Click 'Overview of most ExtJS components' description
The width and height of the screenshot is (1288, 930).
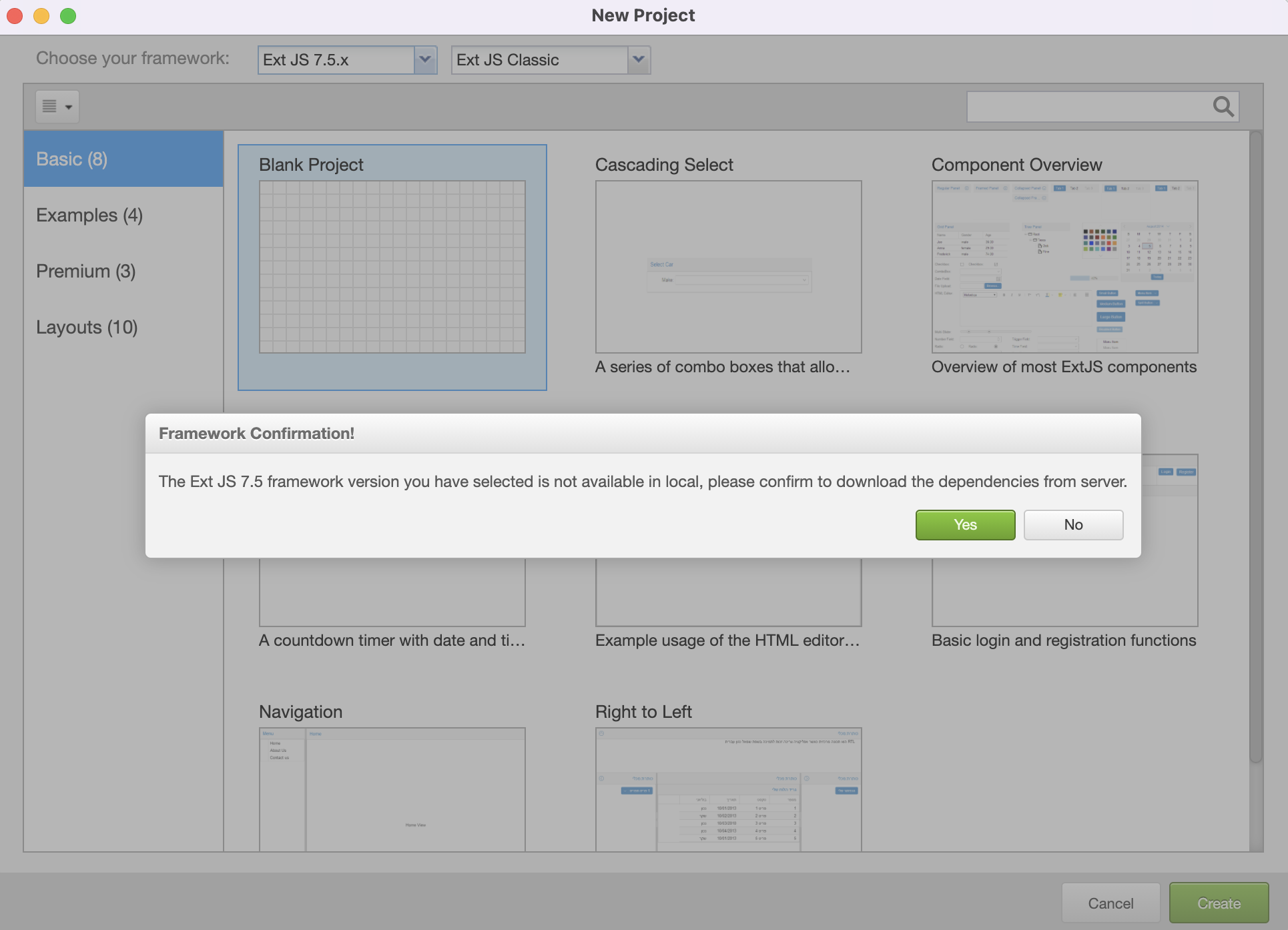coord(1064,367)
